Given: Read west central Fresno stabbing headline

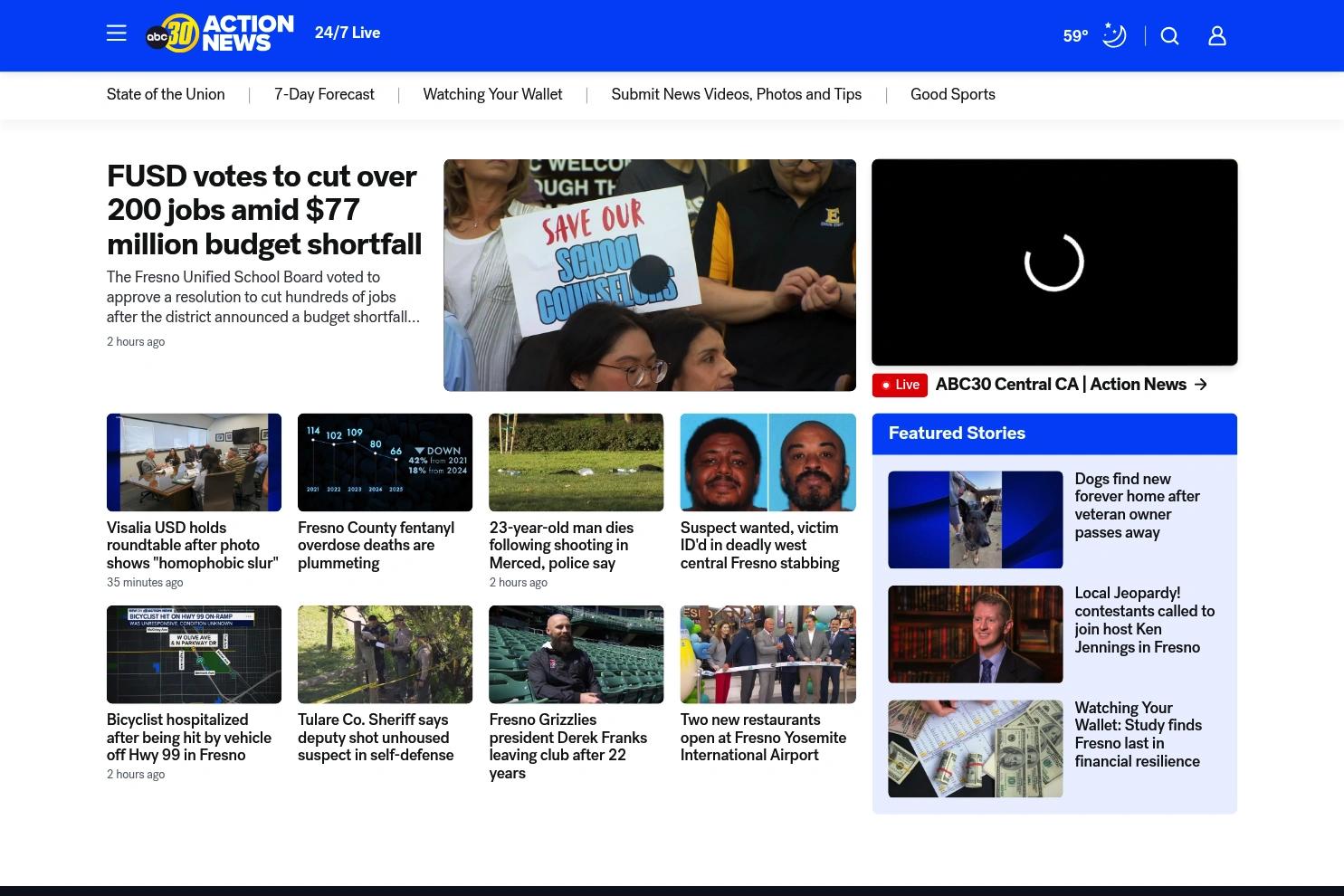Looking at the screenshot, I should click(760, 545).
